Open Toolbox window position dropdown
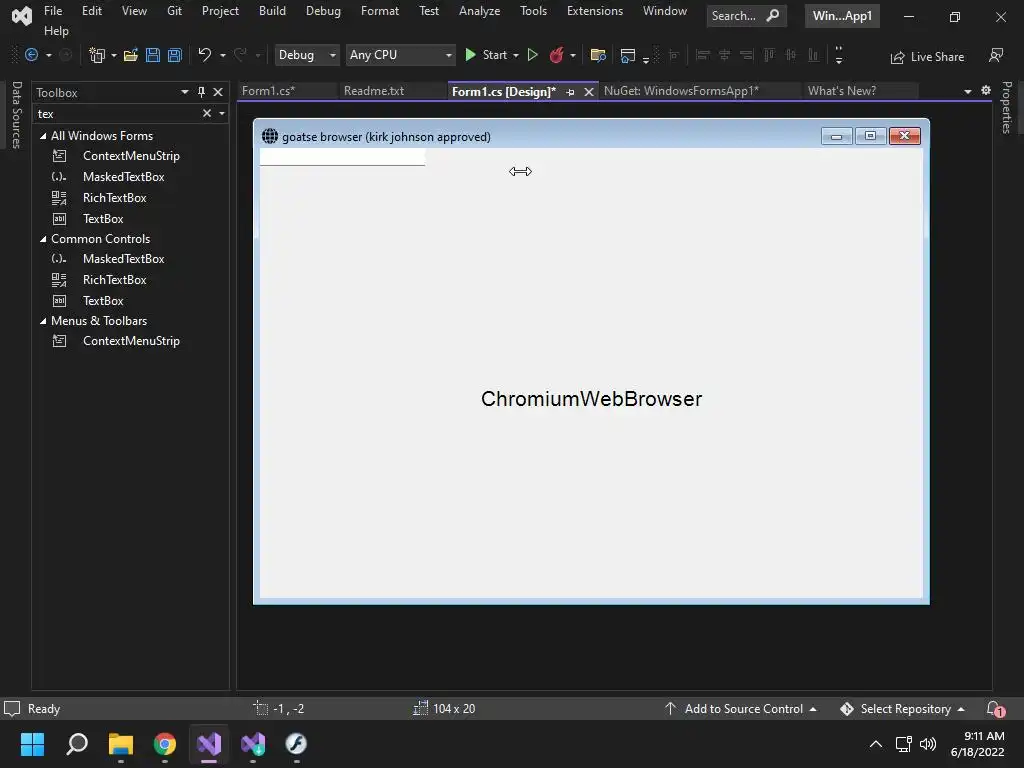1024x768 pixels. [x=185, y=92]
